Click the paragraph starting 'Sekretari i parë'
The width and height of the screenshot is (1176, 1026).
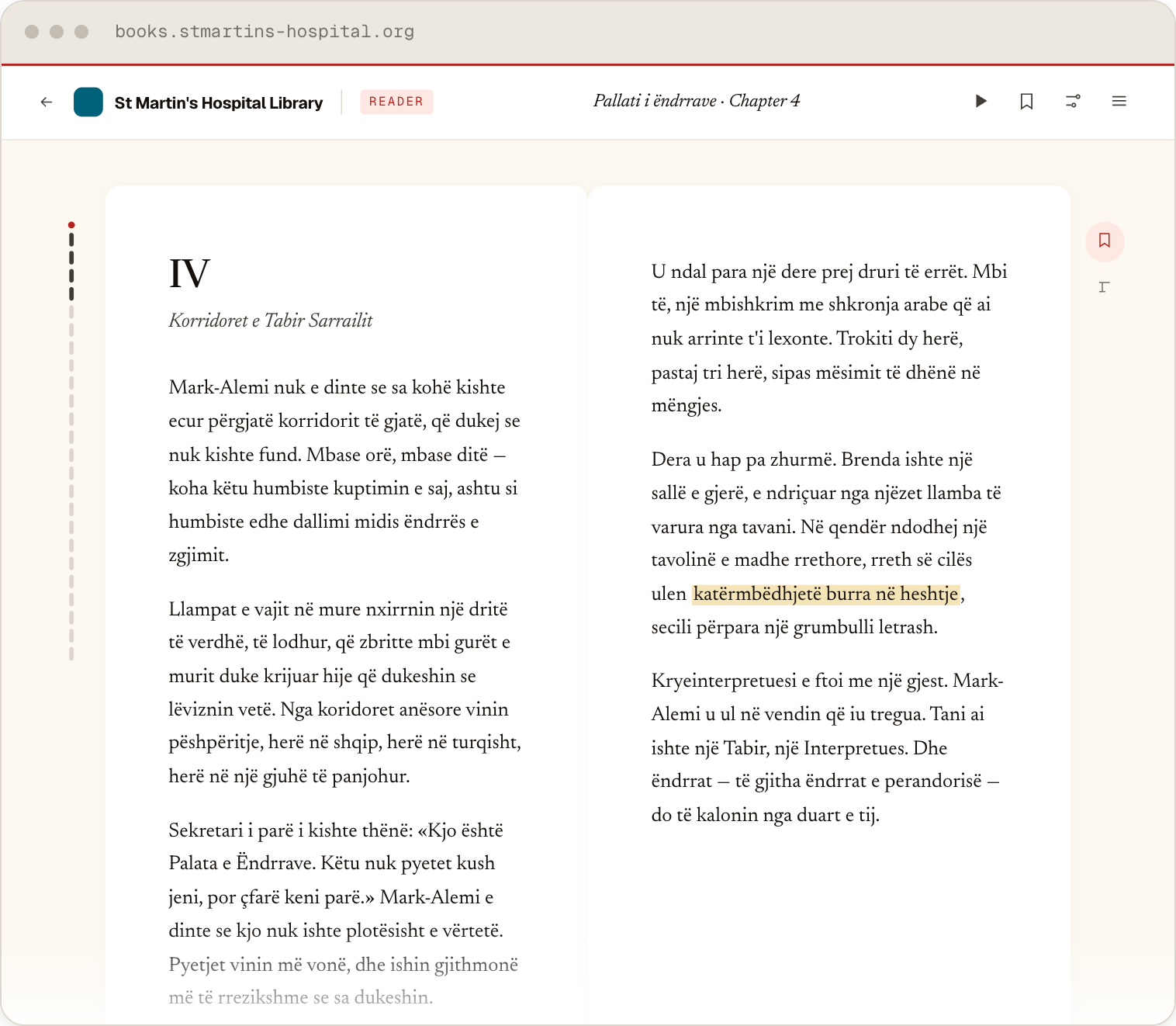[345, 913]
